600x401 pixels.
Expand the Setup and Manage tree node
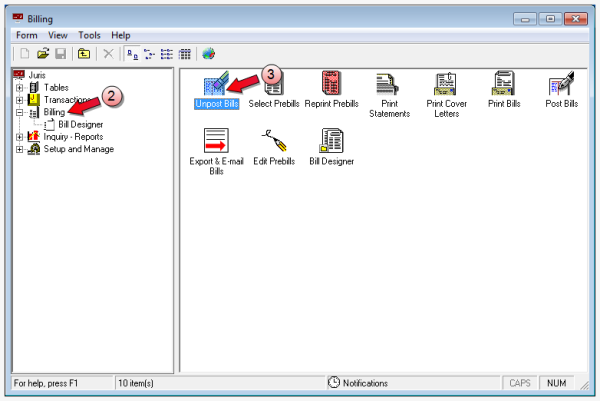19,149
